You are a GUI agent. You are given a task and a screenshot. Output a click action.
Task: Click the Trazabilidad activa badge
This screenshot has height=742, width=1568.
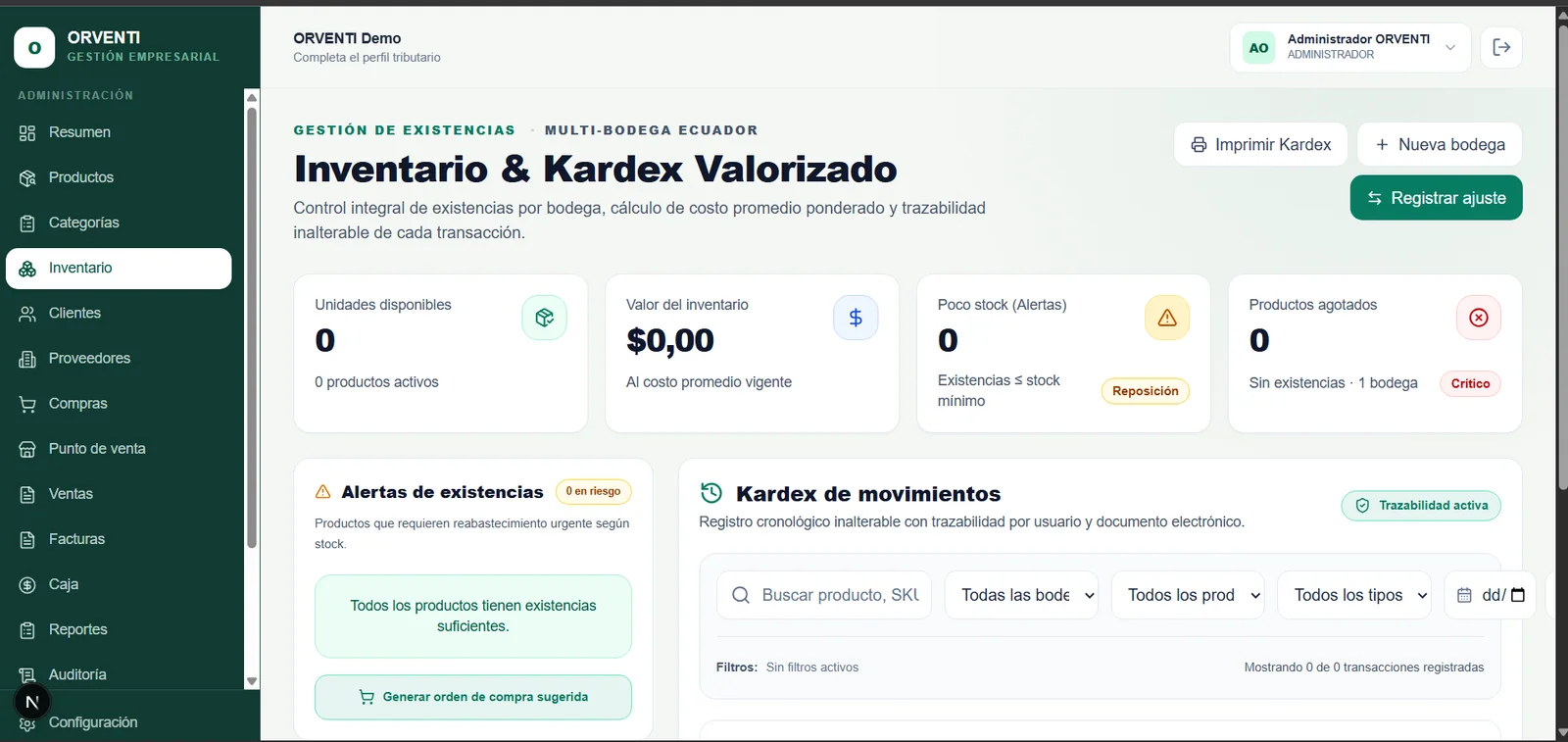1421,506
